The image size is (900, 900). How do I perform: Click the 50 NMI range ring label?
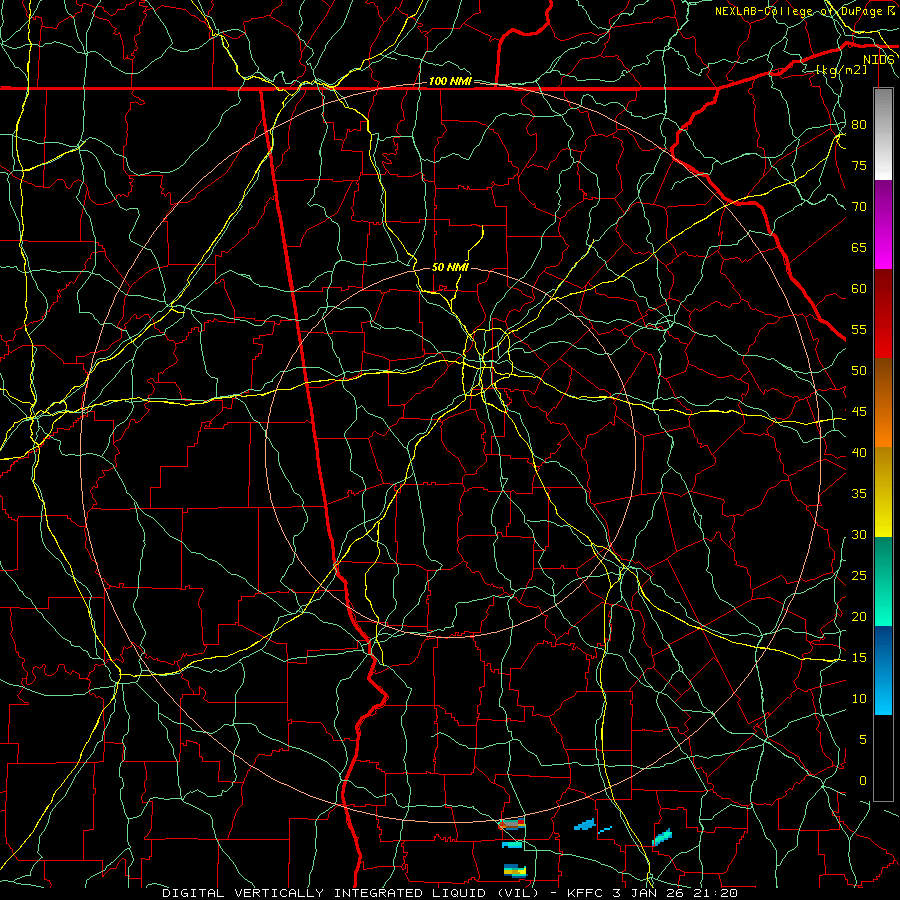click(x=450, y=267)
